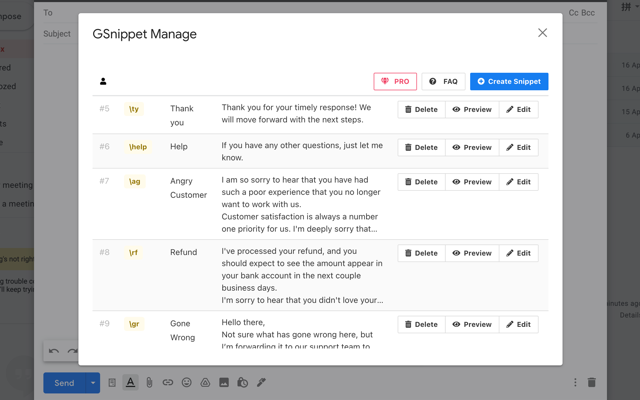Click the Thank you snippet body text
Image resolution: width=640 pixels, height=400 pixels.
point(296,113)
